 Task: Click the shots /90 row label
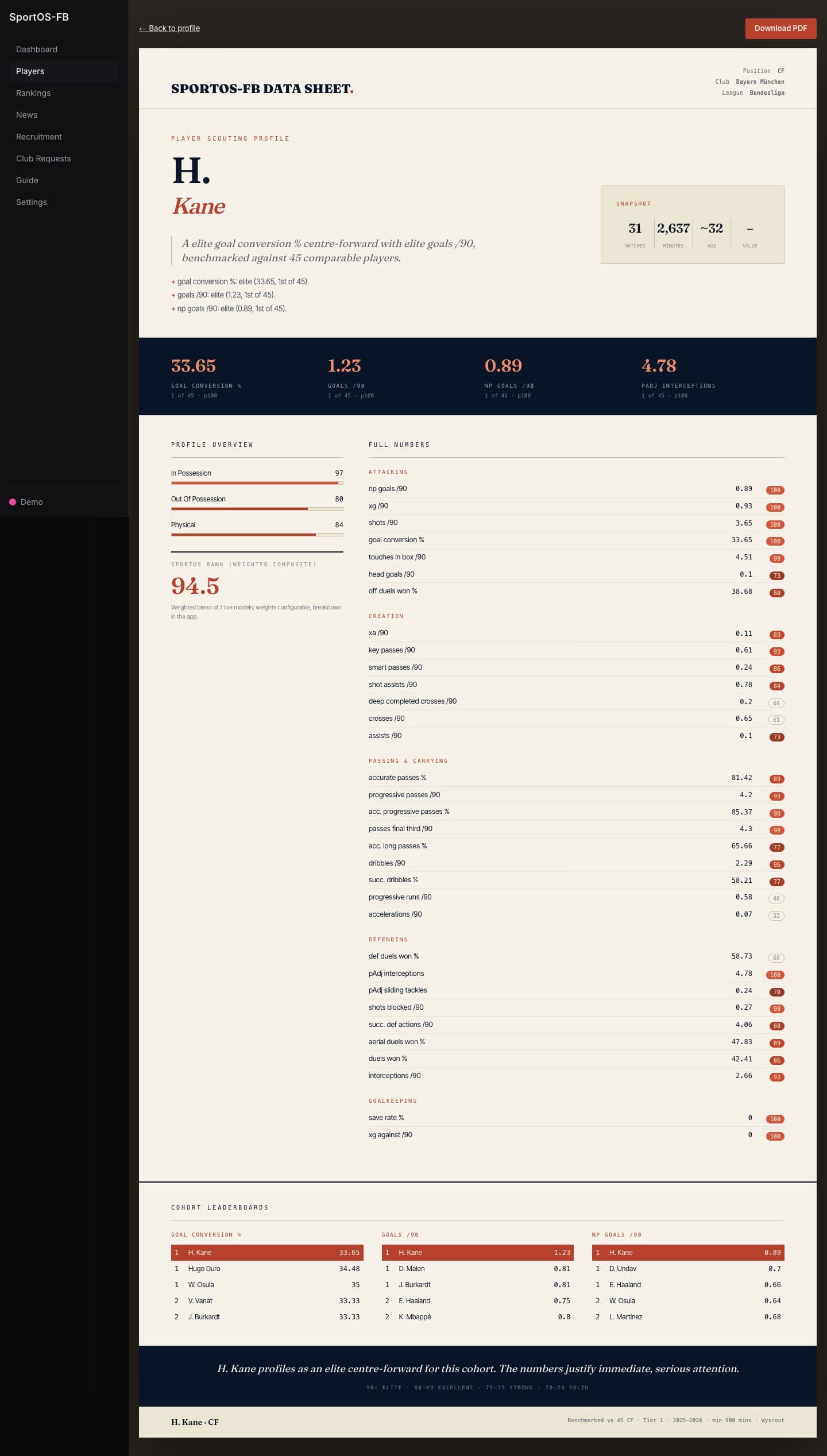(x=383, y=523)
